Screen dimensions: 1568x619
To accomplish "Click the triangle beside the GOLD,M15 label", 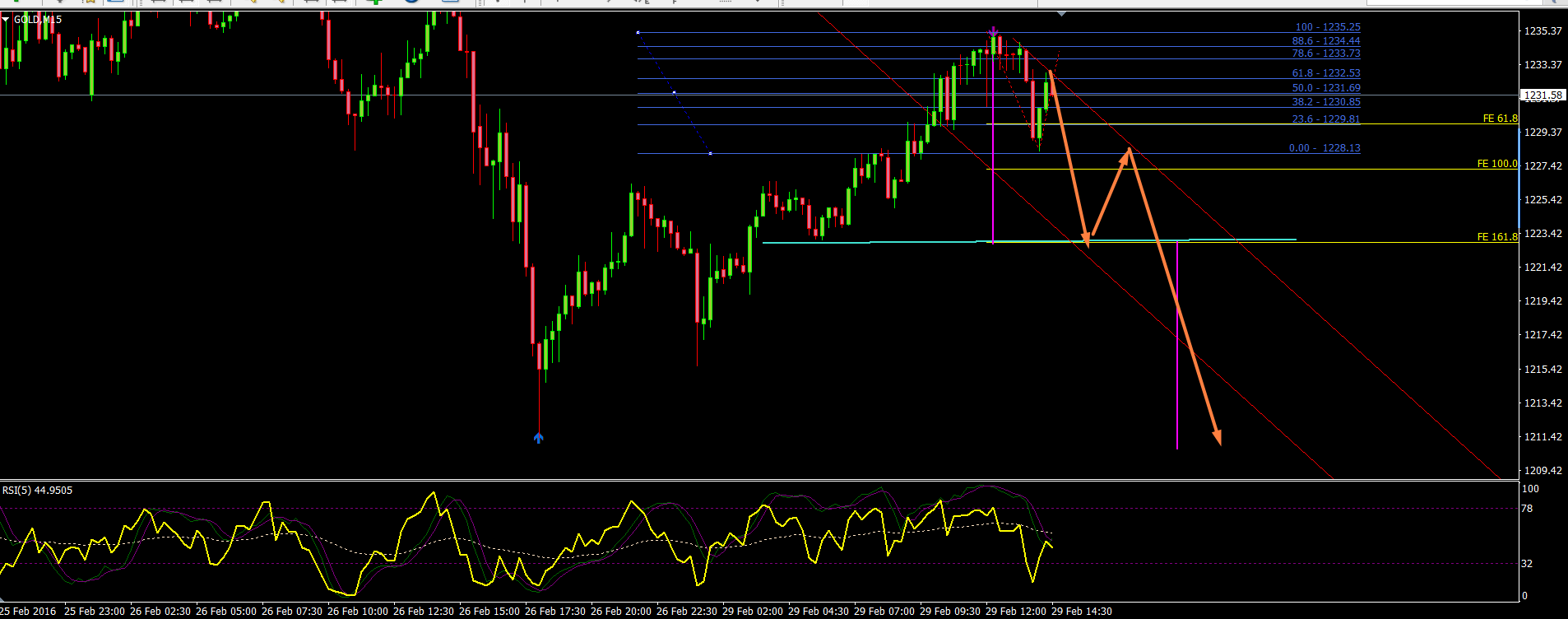I will [6, 19].
